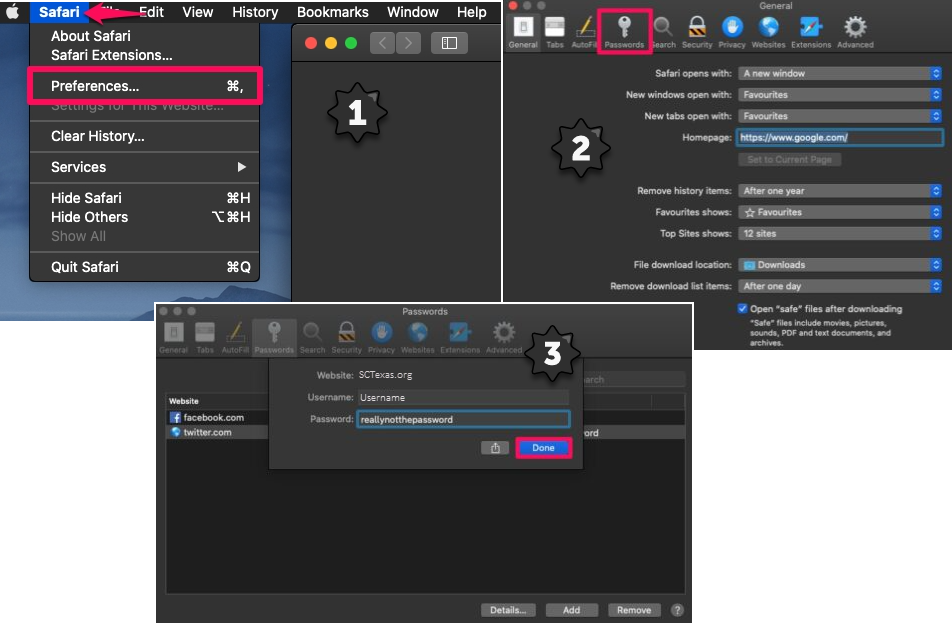
Task: Choose Safari Extensions... menu entry
Action: 144,55
